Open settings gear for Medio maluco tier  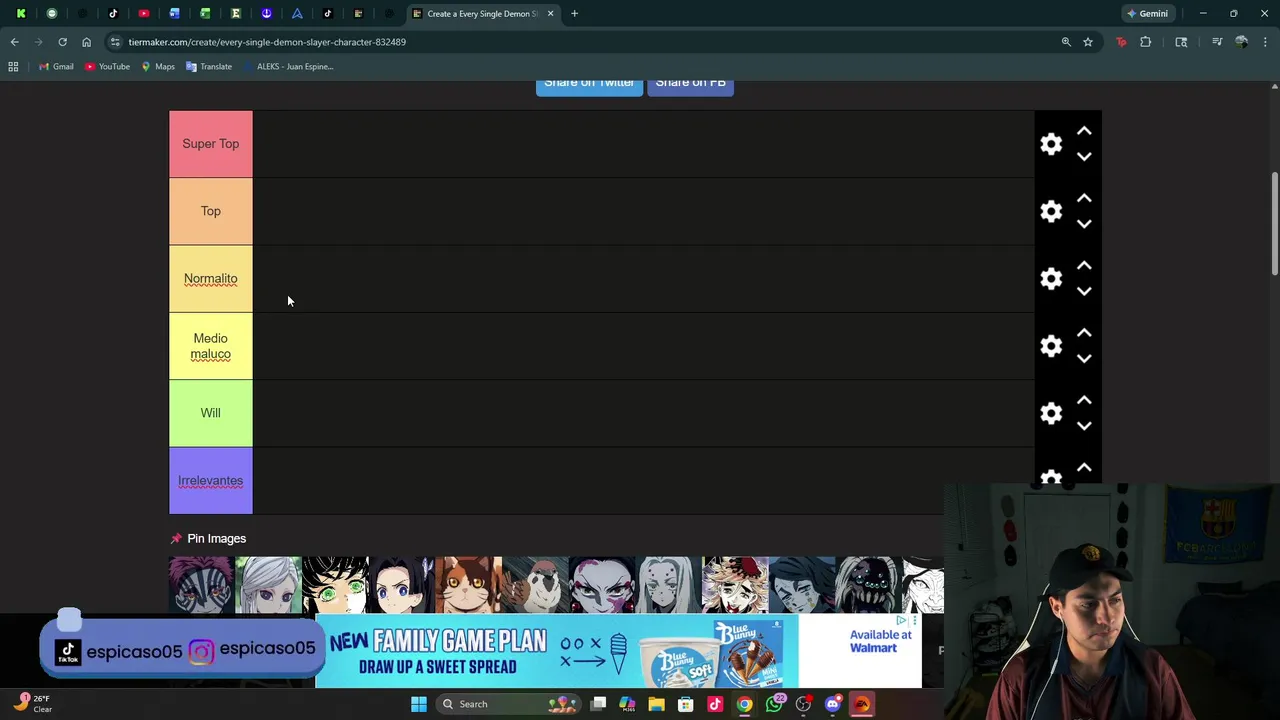[1051, 346]
